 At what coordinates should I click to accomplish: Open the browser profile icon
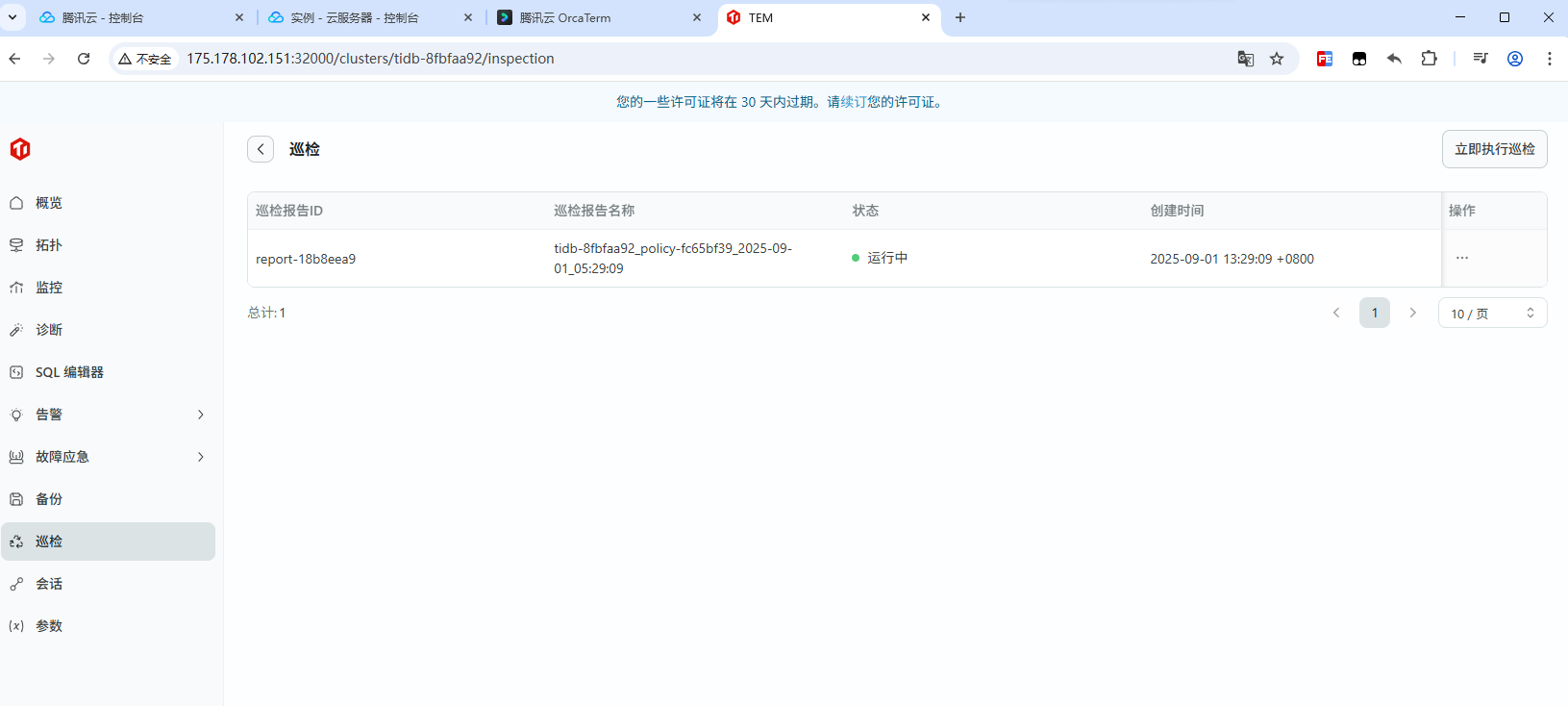[1515, 59]
